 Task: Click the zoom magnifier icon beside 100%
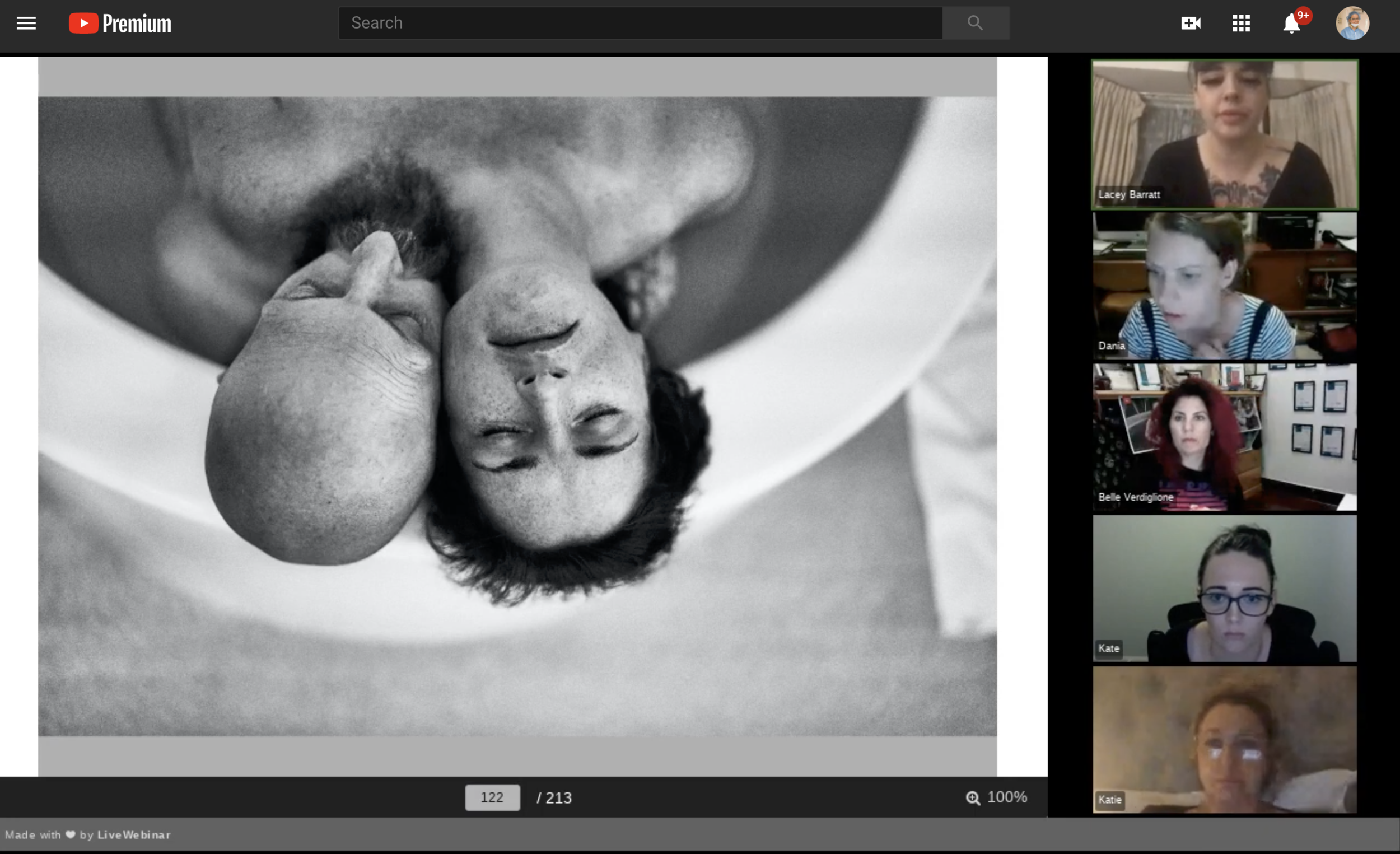tap(973, 798)
